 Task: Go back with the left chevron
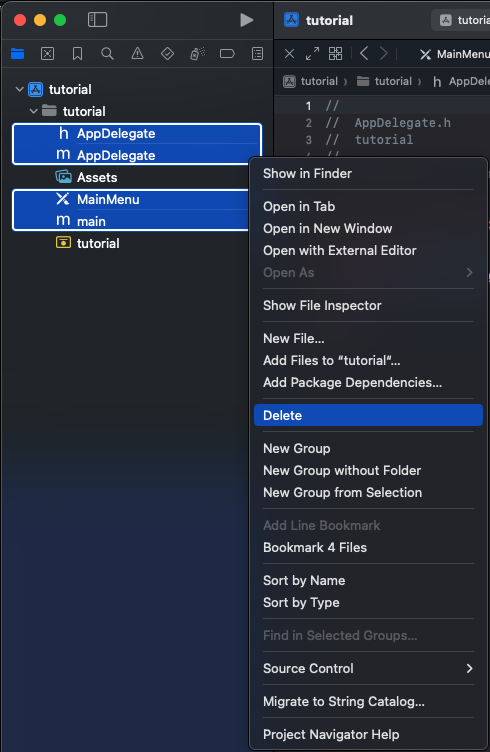pyautogui.click(x=364, y=54)
